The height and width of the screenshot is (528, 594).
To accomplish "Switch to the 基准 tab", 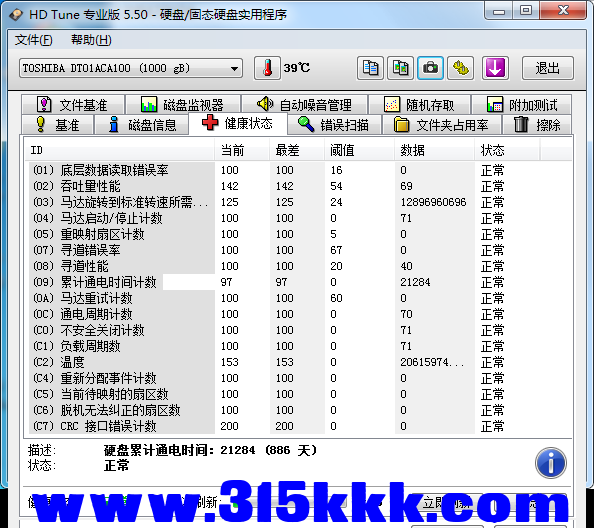I will [x=58, y=125].
